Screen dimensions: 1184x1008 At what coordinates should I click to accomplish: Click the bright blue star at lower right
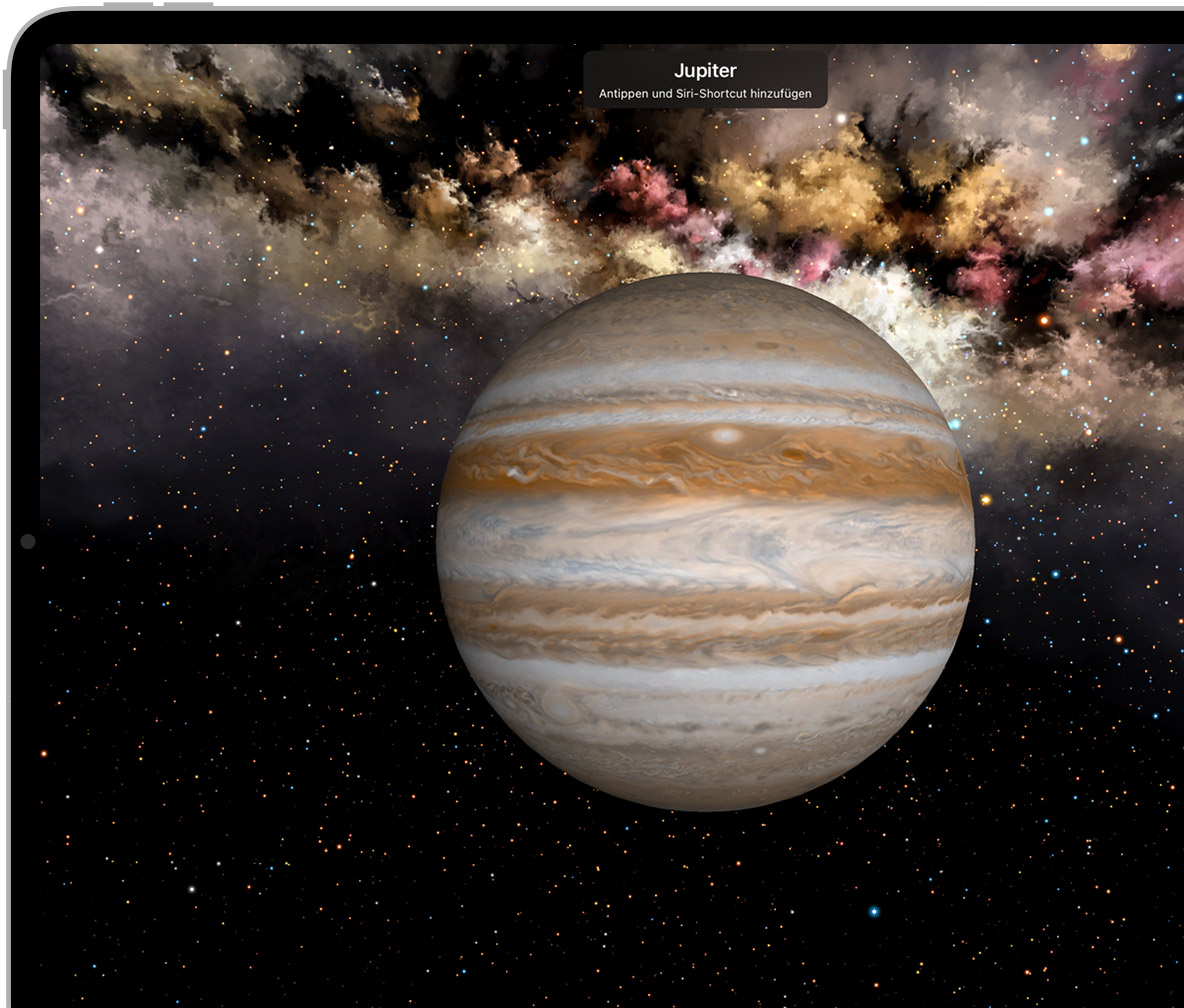[874, 911]
